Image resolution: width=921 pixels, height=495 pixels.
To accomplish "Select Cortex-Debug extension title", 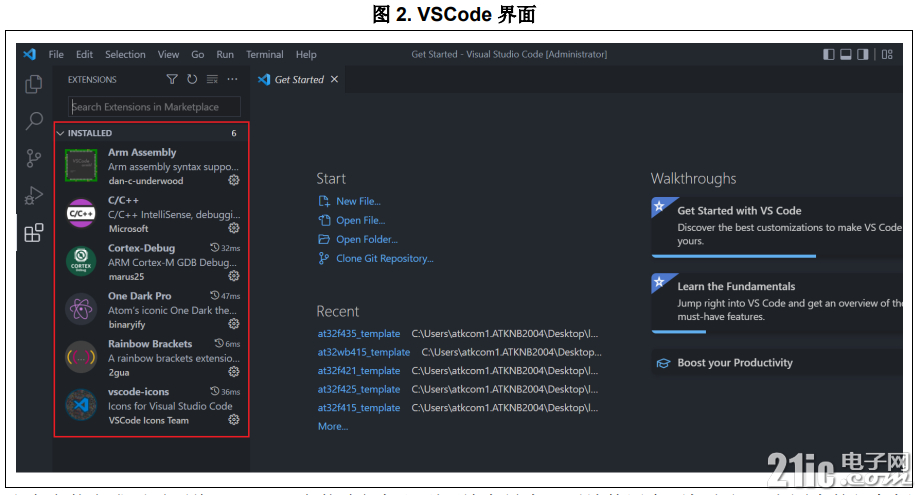I will coord(142,248).
